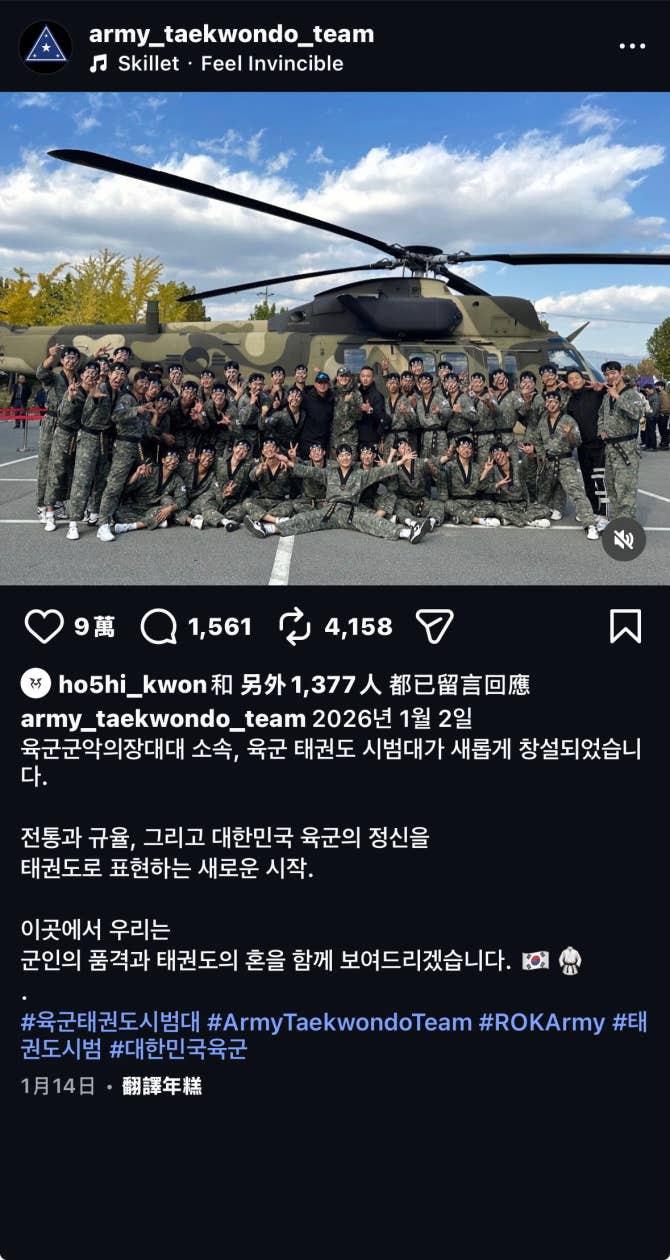Open Skillet Feel Invincible audio track

click(x=216, y=63)
